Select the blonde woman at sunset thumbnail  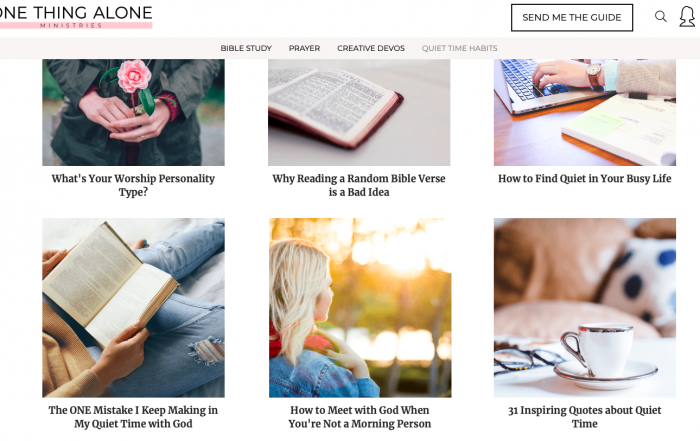click(x=360, y=308)
